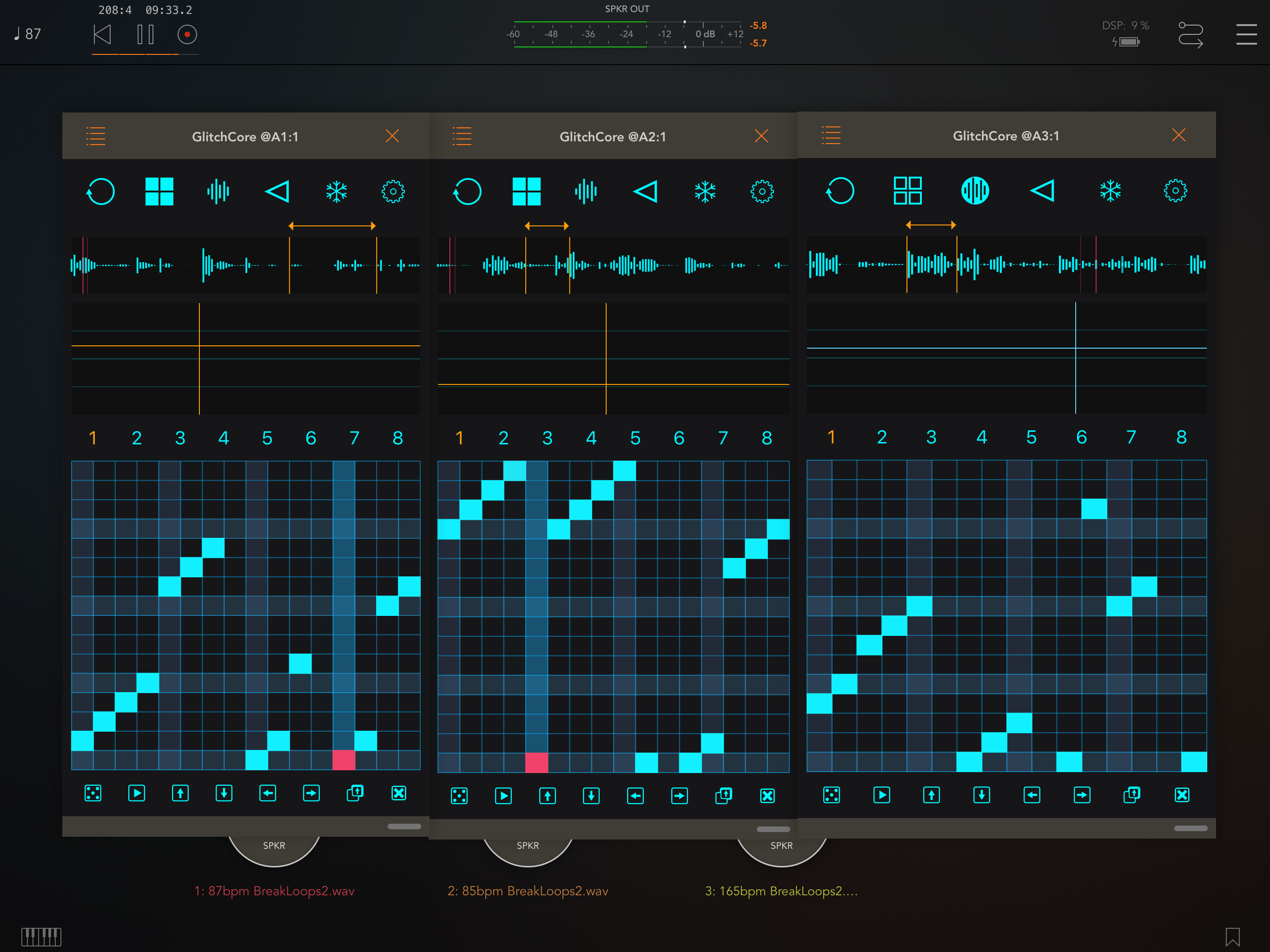This screenshot has height=952, width=1270.
Task: Select pattern 5 in GlitchCore A2
Action: pyautogui.click(x=635, y=438)
